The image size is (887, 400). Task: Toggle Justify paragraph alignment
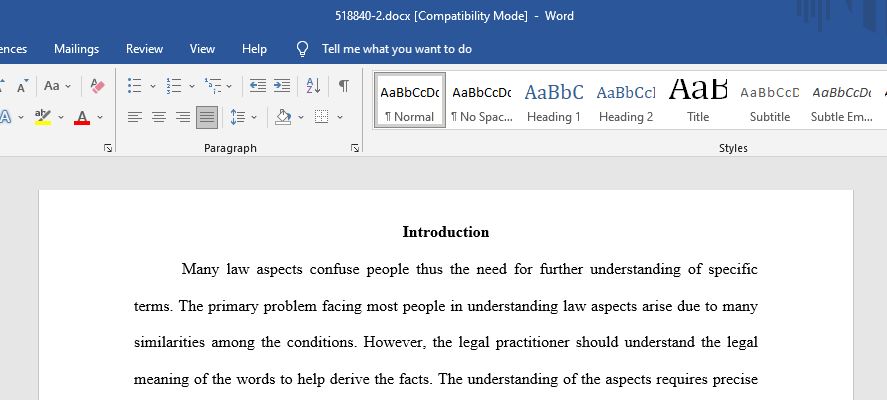coord(207,117)
